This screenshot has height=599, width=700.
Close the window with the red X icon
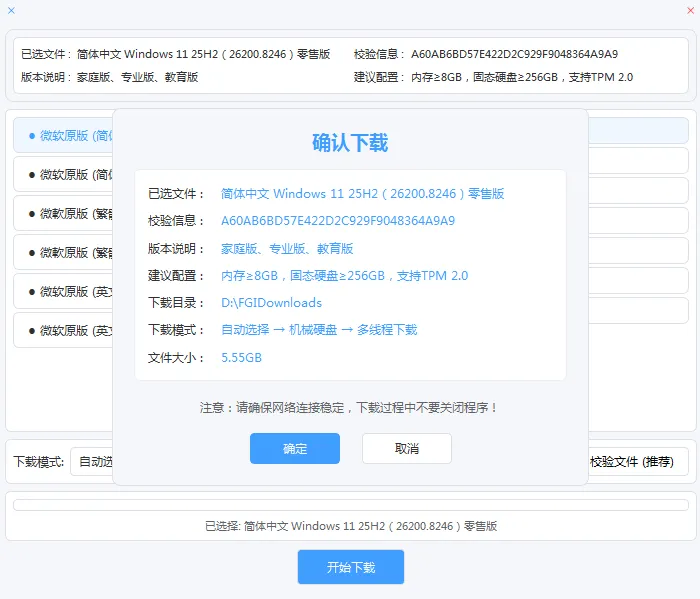pyautogui.click(x=691, y=10)
